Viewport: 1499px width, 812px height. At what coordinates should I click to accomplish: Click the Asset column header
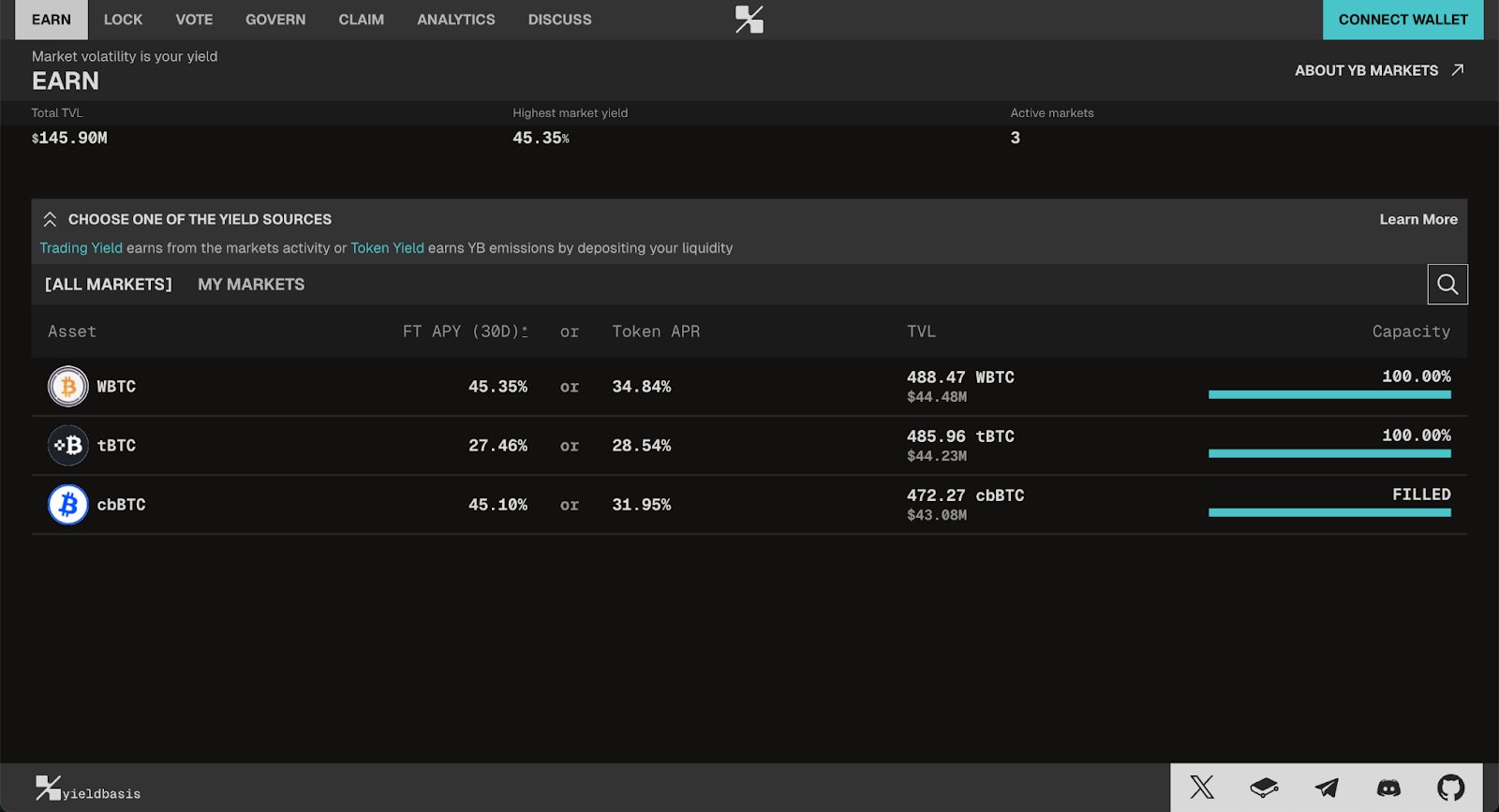72,332
